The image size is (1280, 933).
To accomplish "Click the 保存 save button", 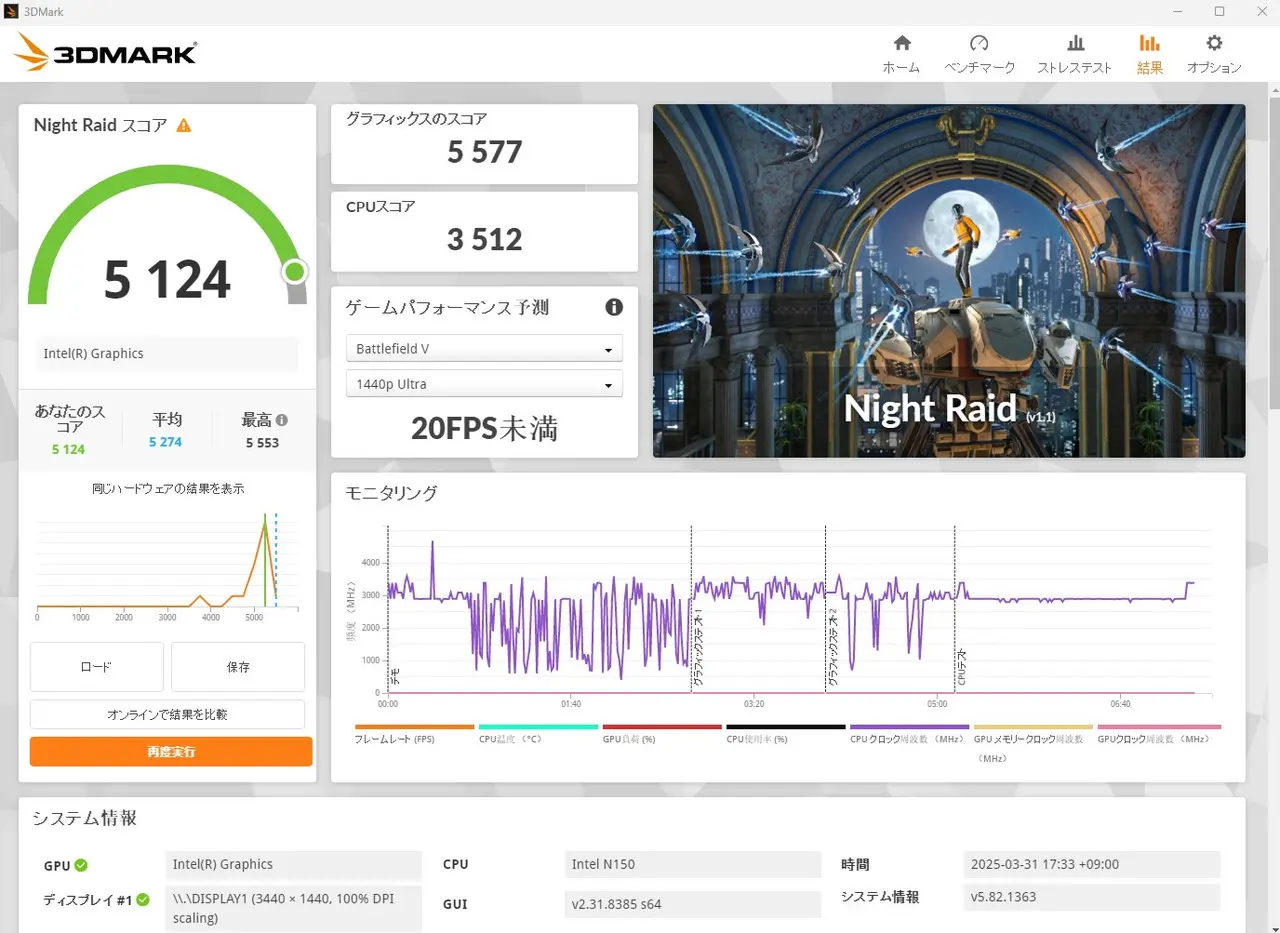I will (238, 667).
